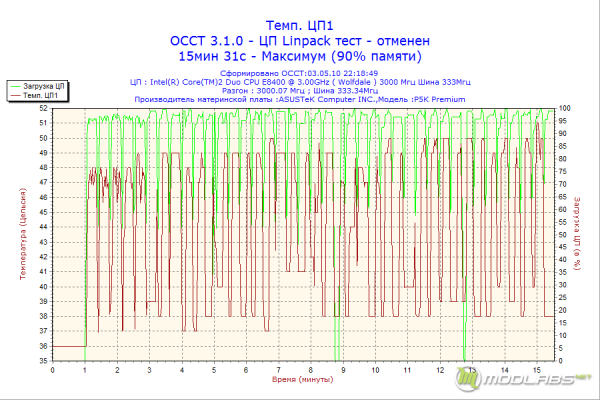
Task: Click the 'Загрузка ЦП (в %)' right axis label
Action: tap(577, 233)
